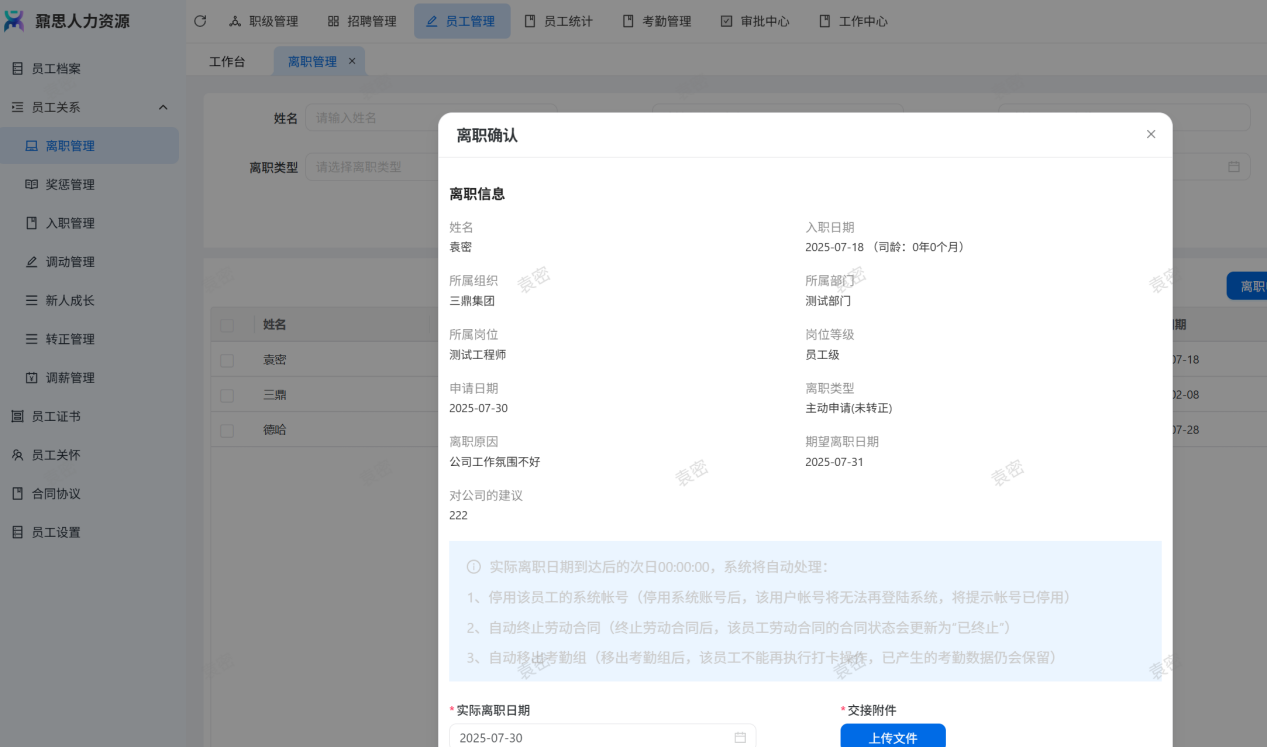Check the checkbox for 袁密 row

click(x=227, y=360)
